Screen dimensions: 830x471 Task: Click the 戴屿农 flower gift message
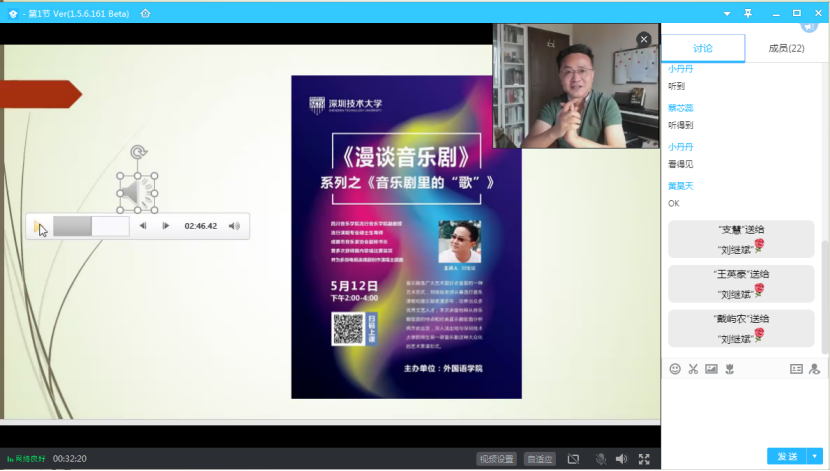click(x=741, y=328)
